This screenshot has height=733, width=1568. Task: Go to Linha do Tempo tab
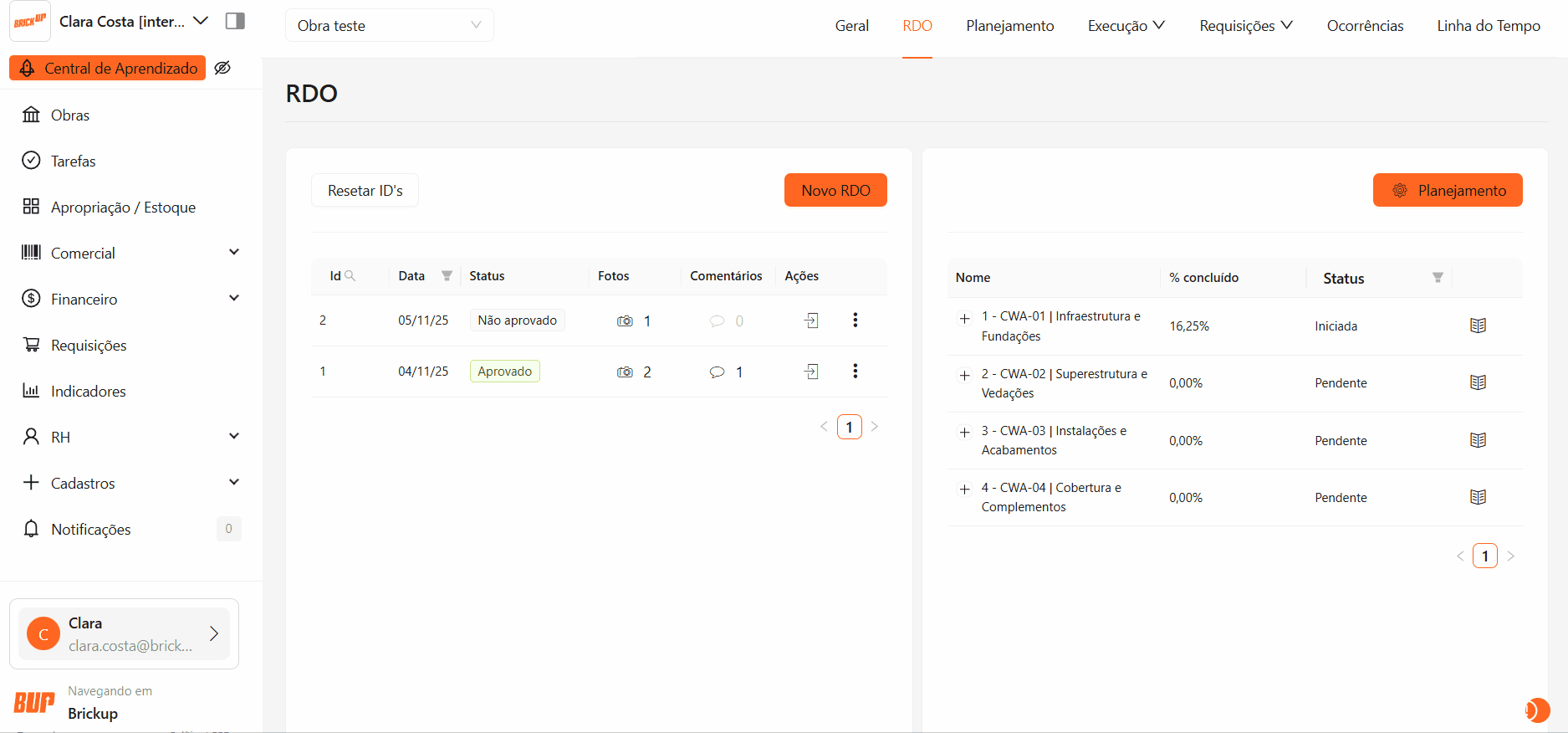coord(1488,26)
